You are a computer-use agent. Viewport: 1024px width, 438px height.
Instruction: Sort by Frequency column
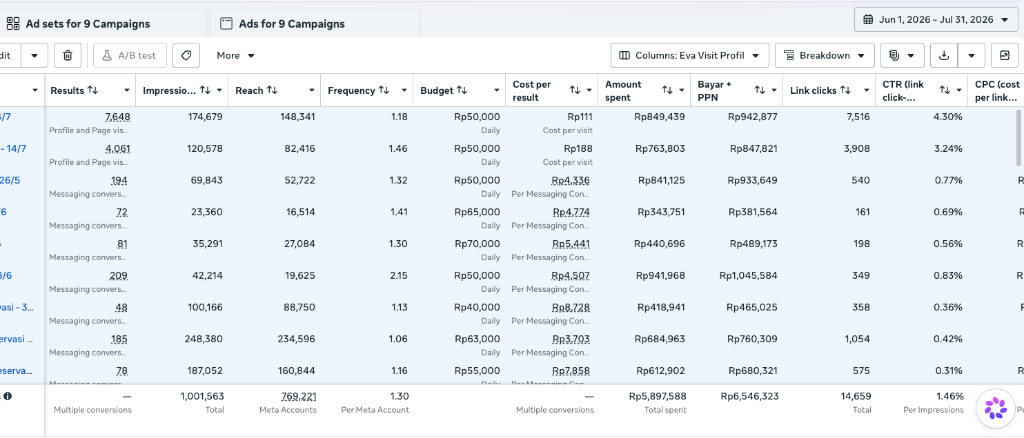[384, 90]
